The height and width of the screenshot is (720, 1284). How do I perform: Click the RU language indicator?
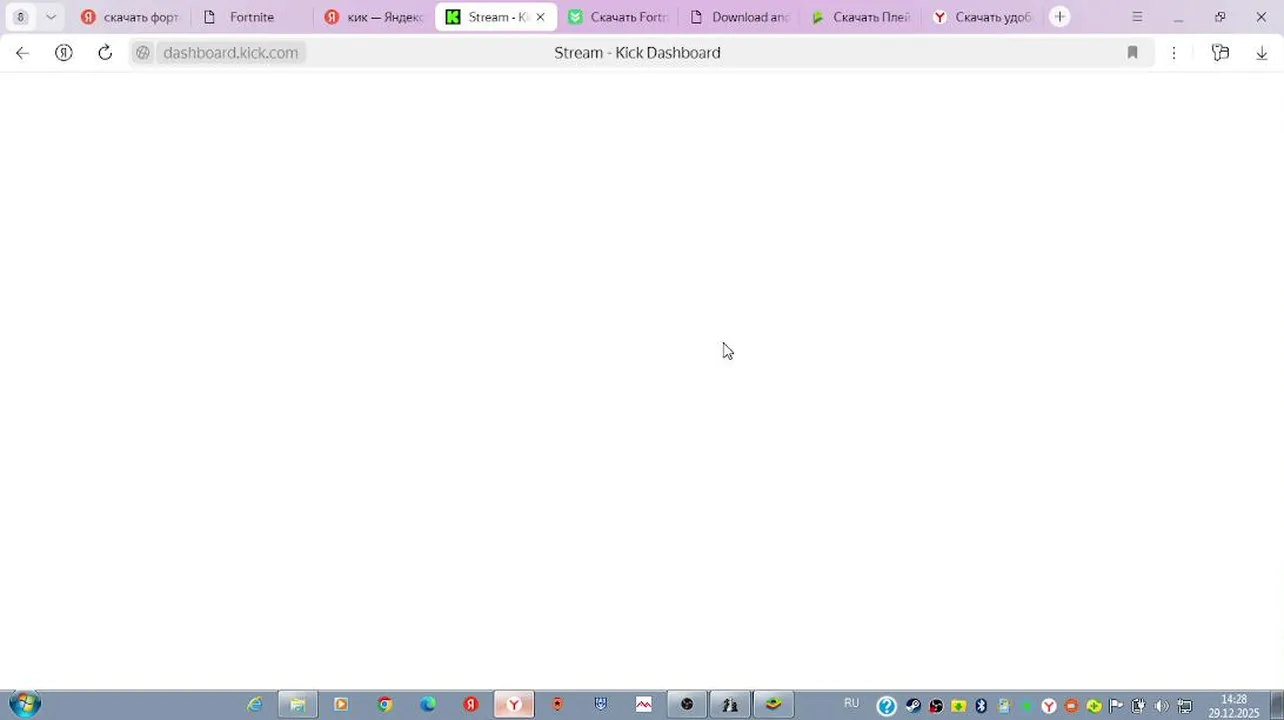pyautogui.click(x=852, y=704)
